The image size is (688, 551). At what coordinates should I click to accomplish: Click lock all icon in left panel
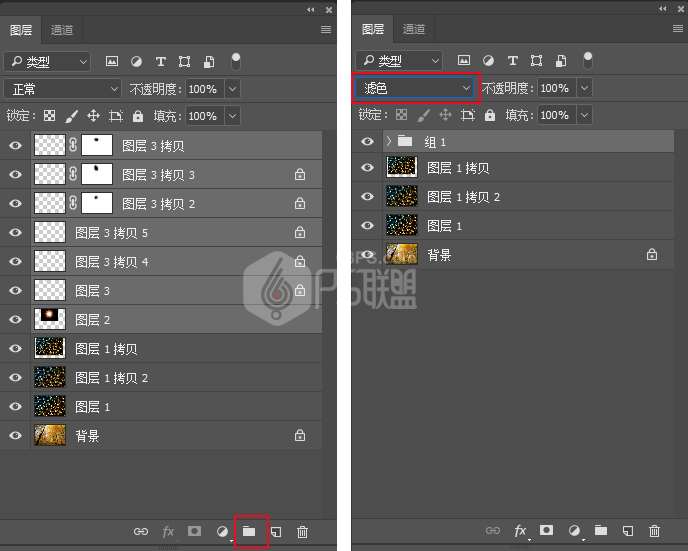[138, 116]
